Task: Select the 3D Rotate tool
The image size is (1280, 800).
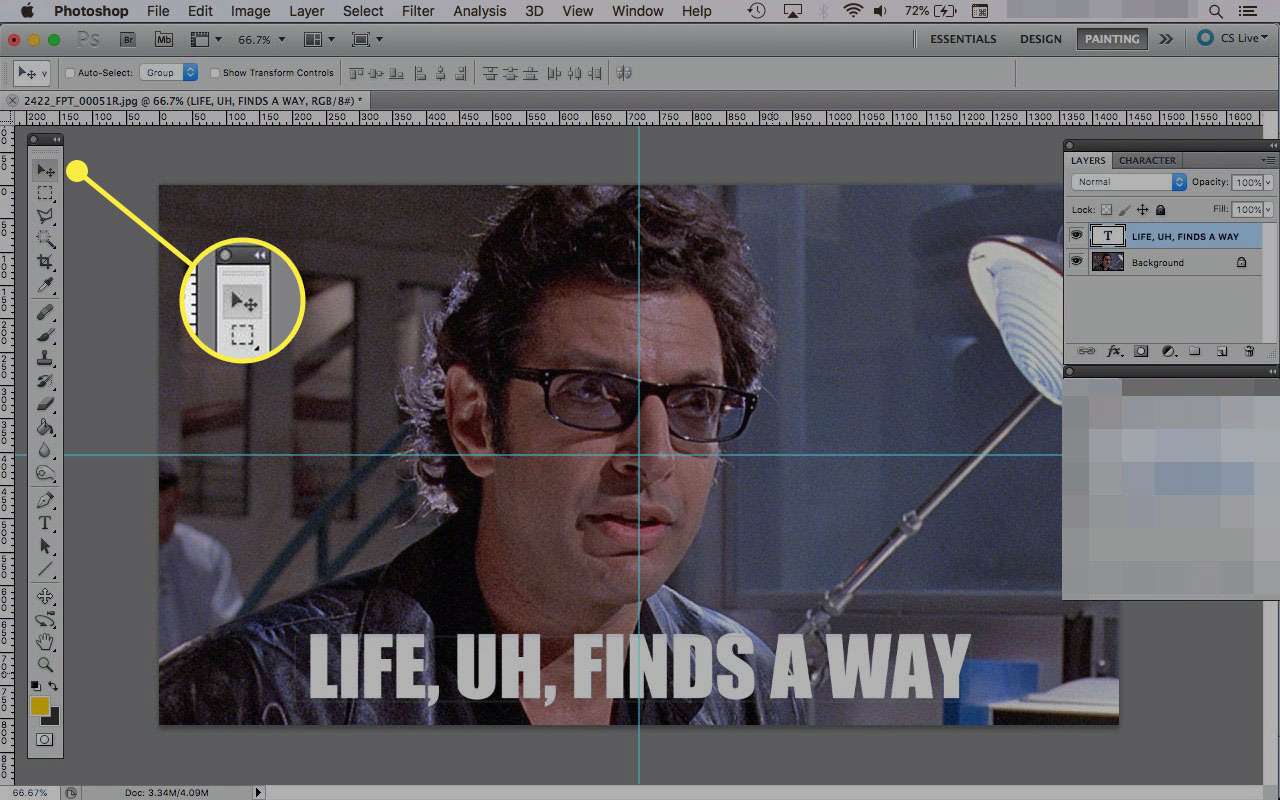Action: (46, 597)
